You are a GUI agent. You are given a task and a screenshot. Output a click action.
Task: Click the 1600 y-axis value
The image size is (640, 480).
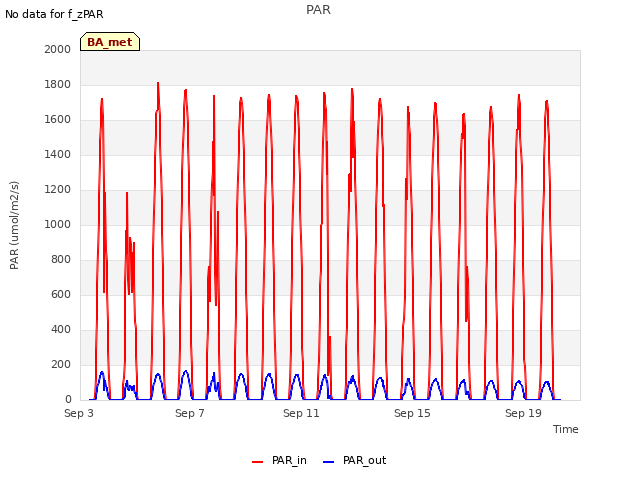(58, 120)
